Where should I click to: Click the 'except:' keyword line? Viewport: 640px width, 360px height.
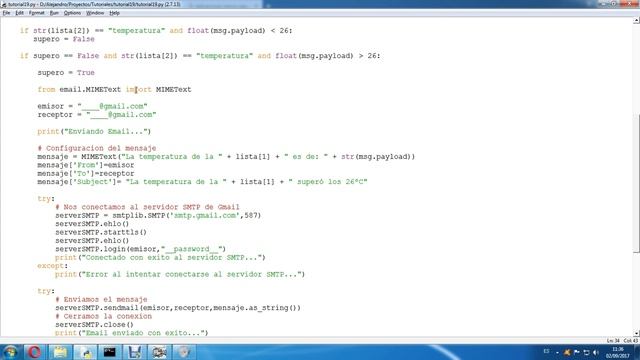pos(53,266)
